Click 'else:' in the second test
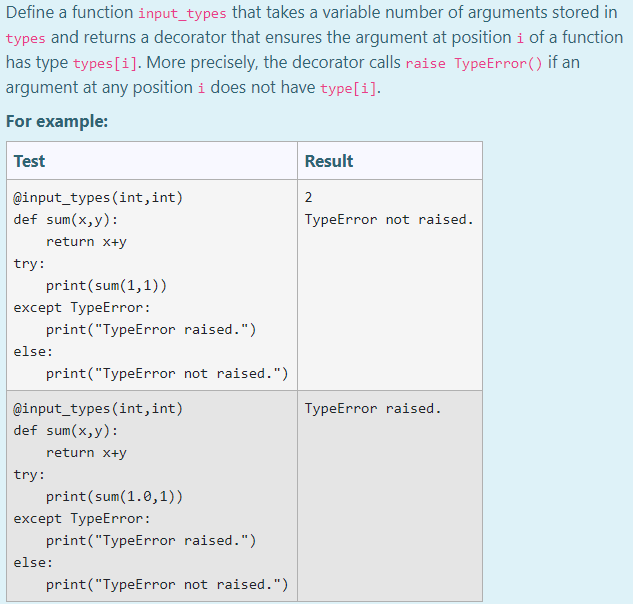633x604 pixels. point(33,562)
